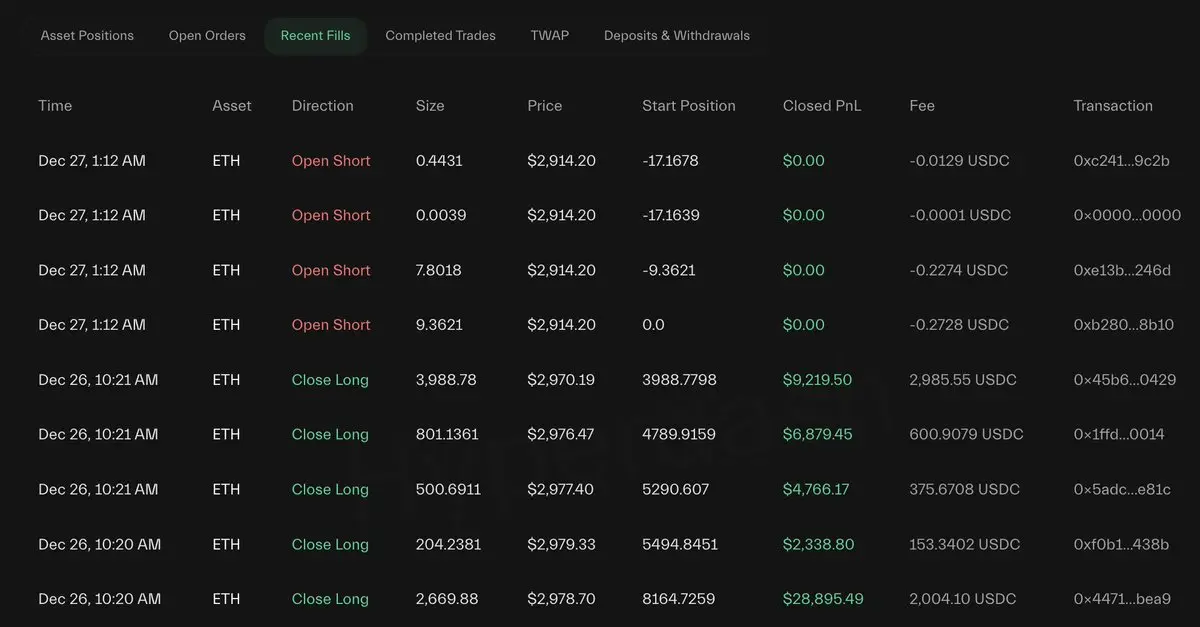
Task: Switch to the Asset Positions tab
Action: tap(87, 36)
